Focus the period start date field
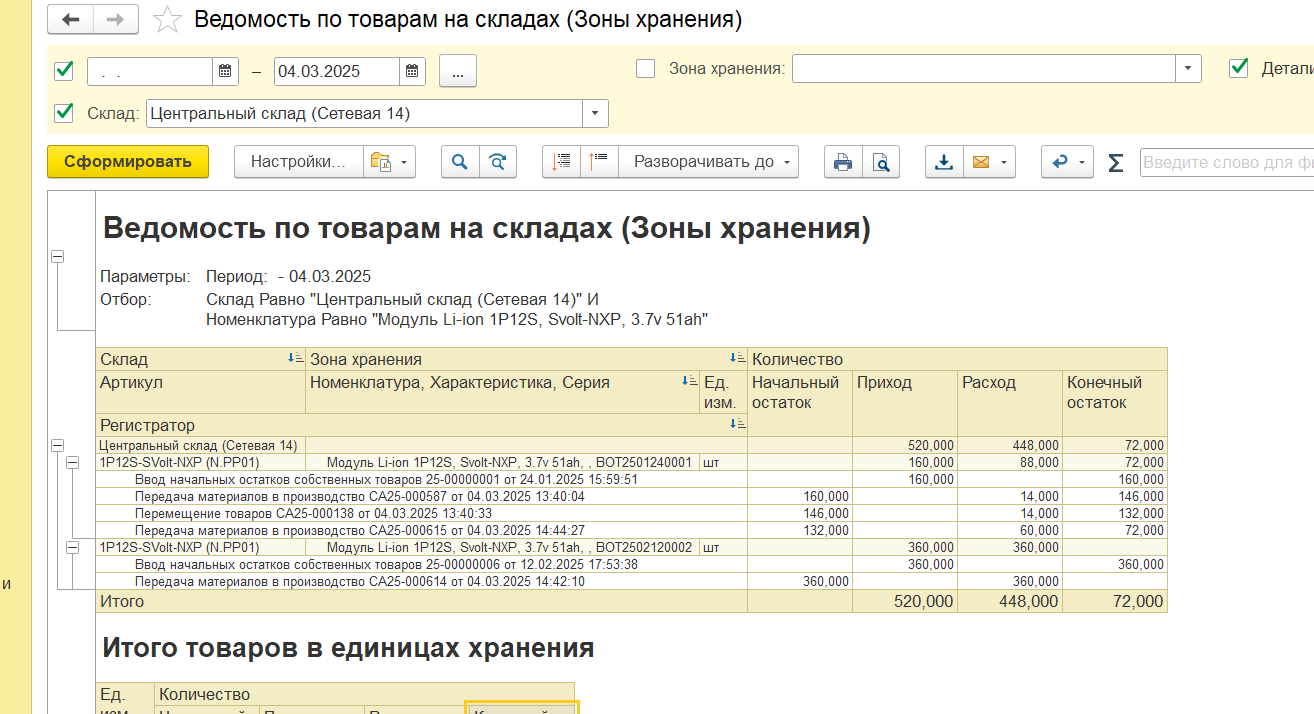 [x=150, y=71]
